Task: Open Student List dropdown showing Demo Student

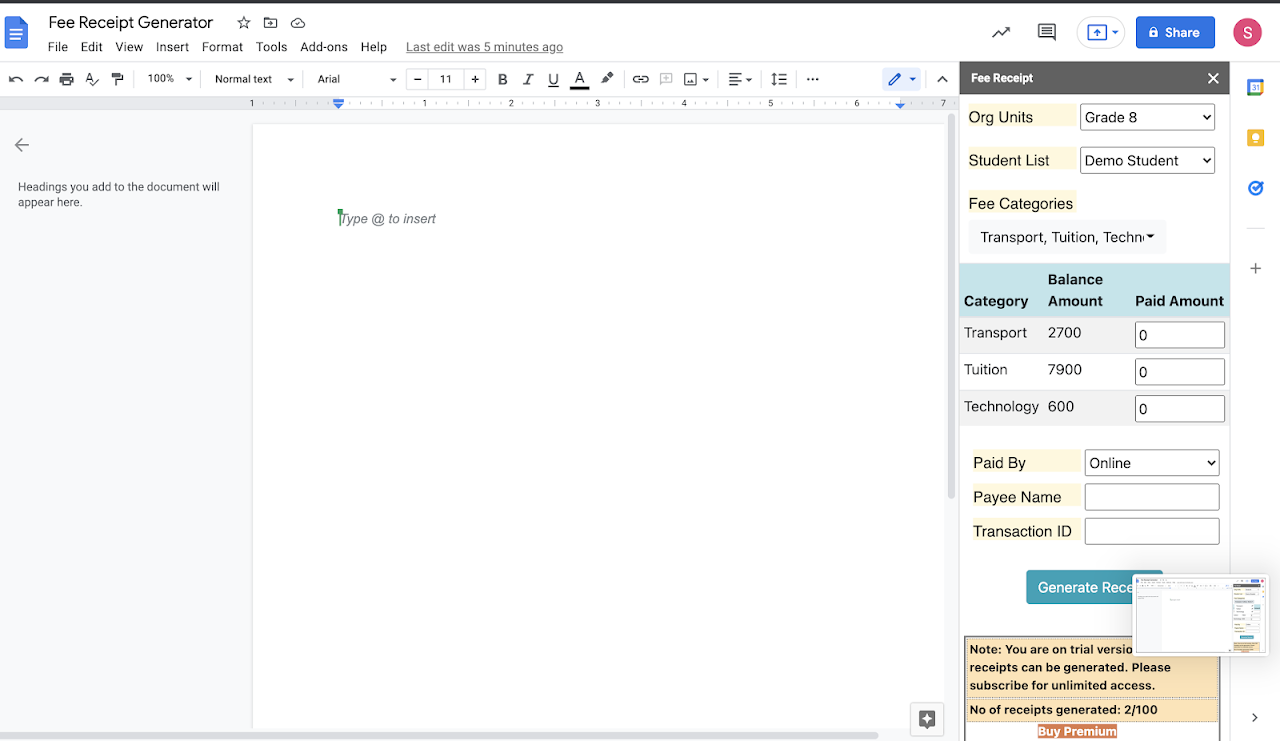Action: pos(1148,160)
